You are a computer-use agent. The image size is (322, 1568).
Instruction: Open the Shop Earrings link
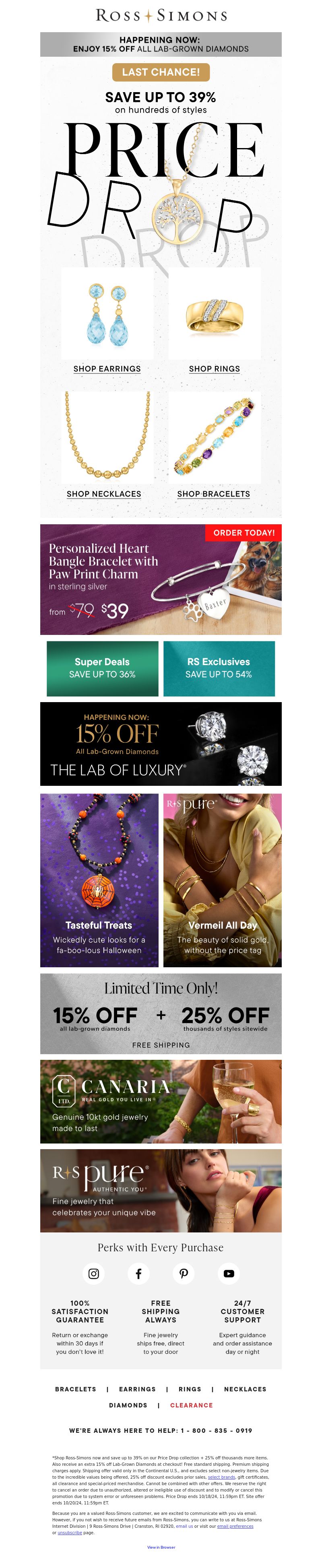(107, 369)
